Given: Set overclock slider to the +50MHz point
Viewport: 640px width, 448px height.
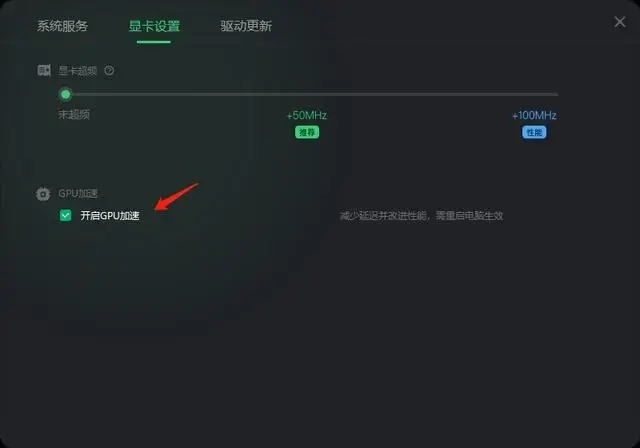Looking at the screenshot, I should point(307,95).
